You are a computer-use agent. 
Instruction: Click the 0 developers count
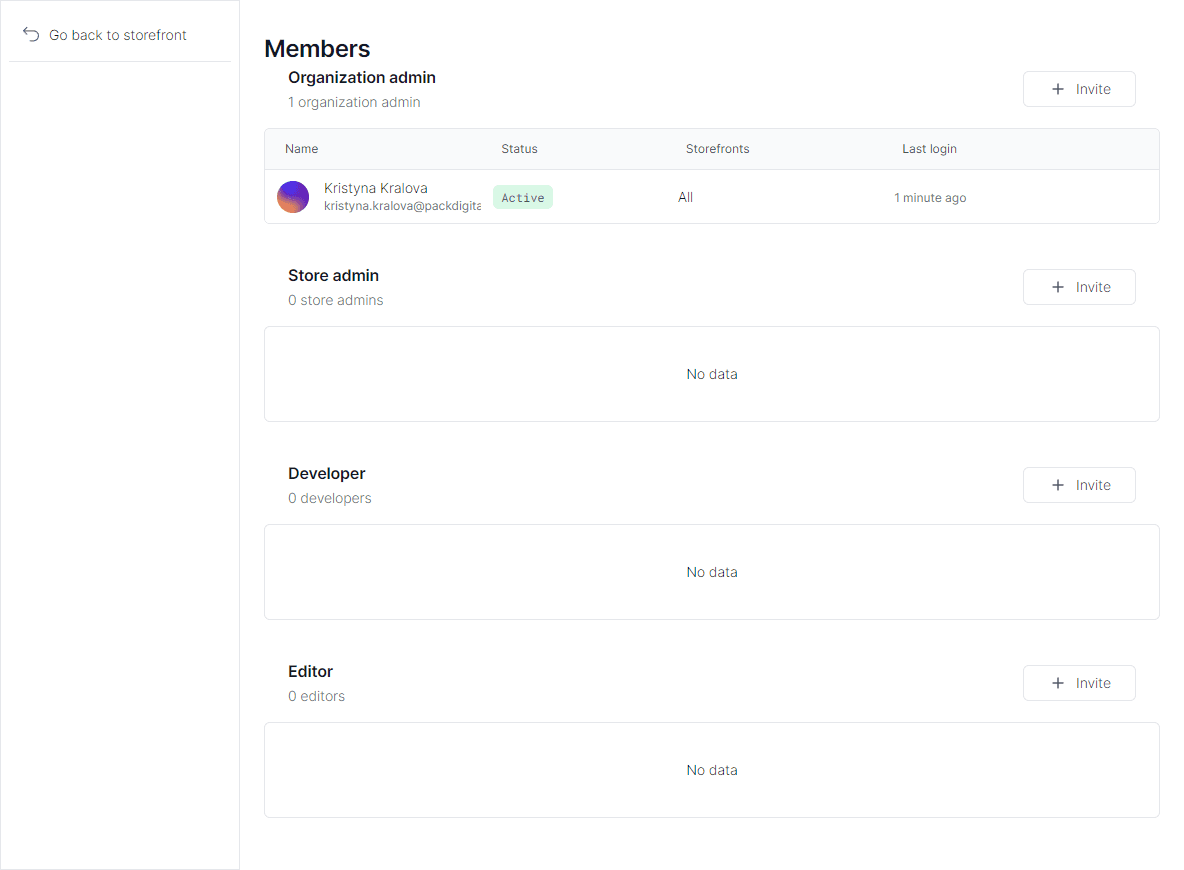(329, 498)
